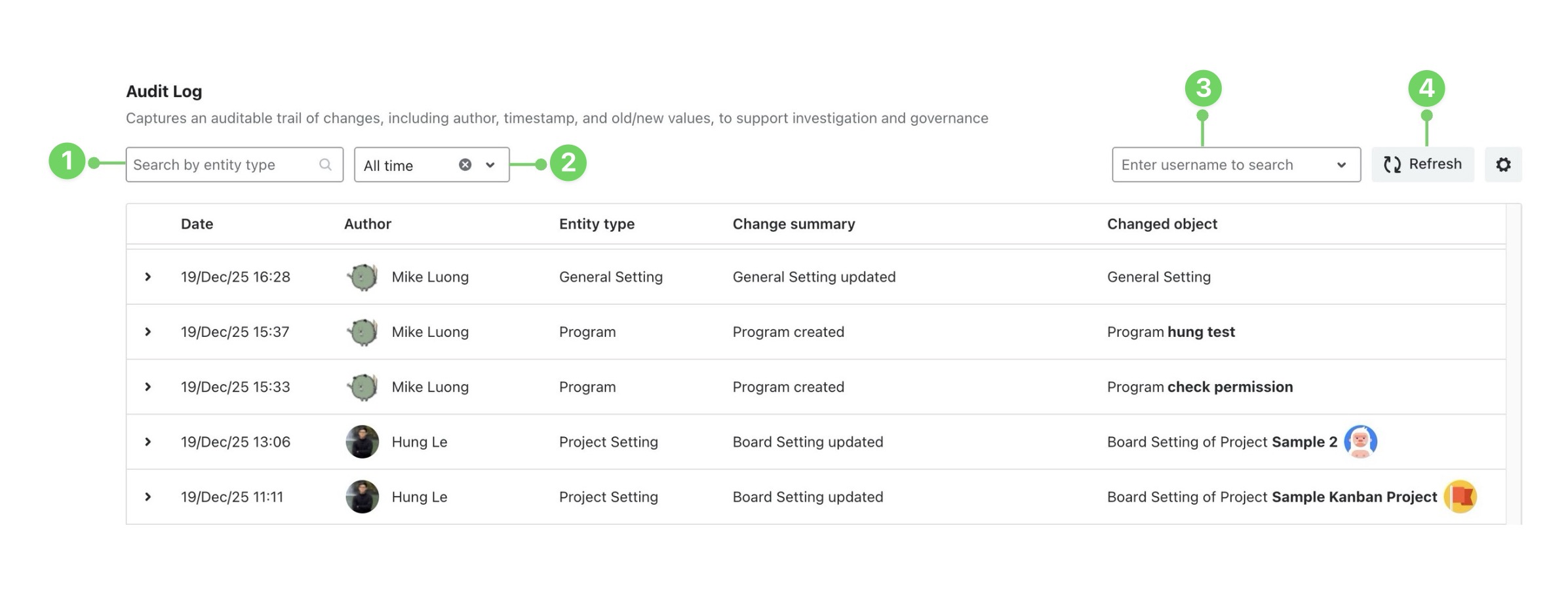Expand the 19/Dec/25 15:37 log row

click(x=148, y=332)
